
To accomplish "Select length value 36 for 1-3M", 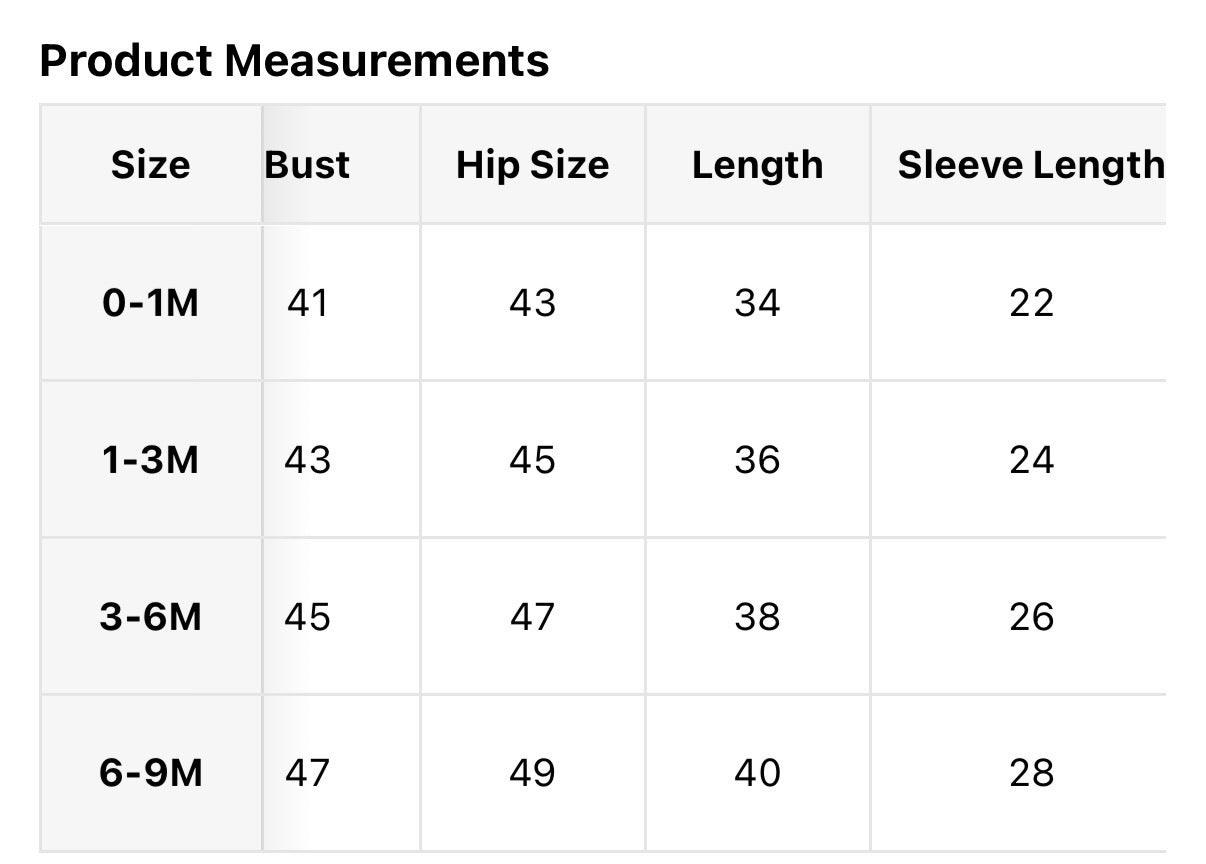I will [757, 460].
